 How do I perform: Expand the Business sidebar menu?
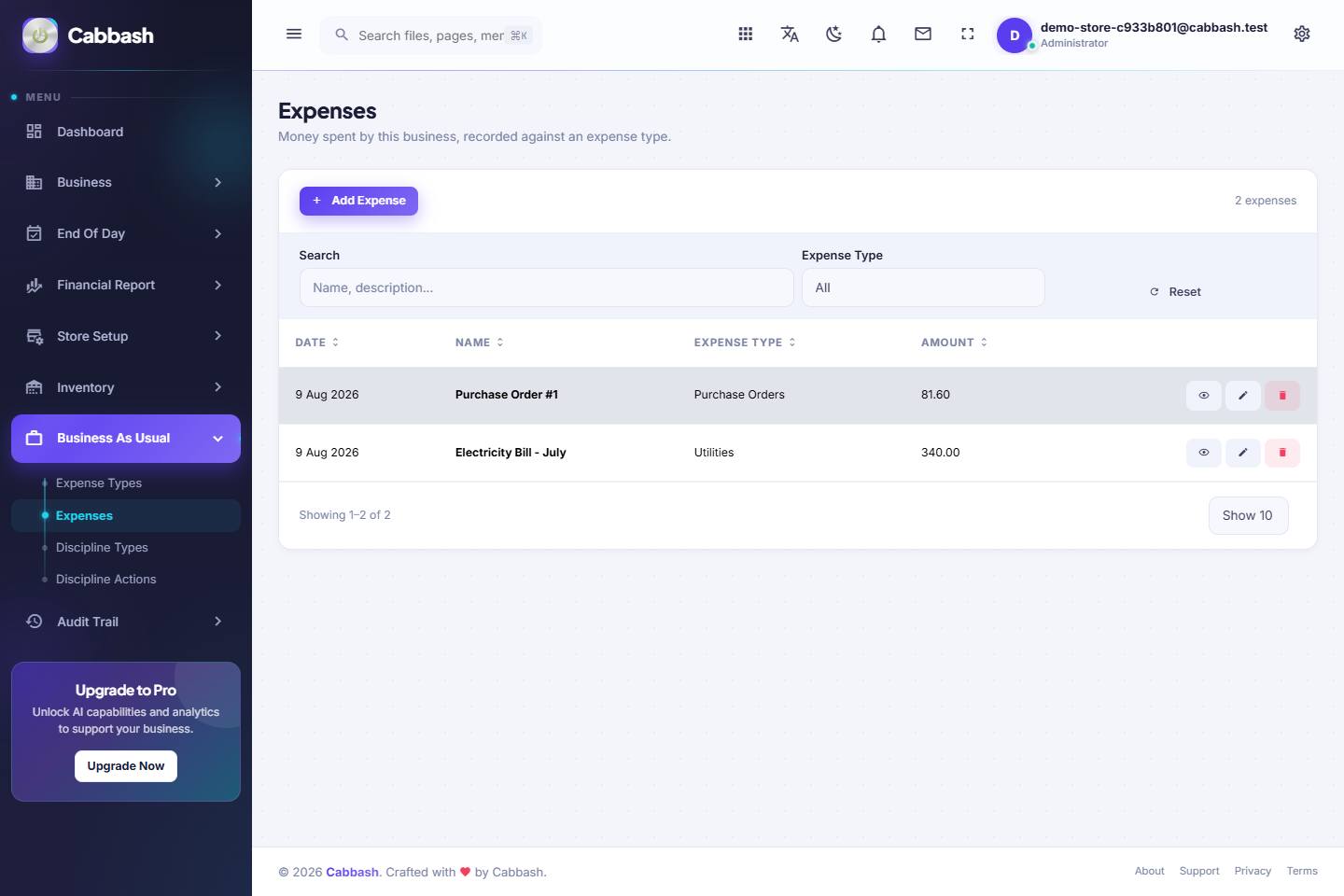pyautogui.click(x=126, y=182)
